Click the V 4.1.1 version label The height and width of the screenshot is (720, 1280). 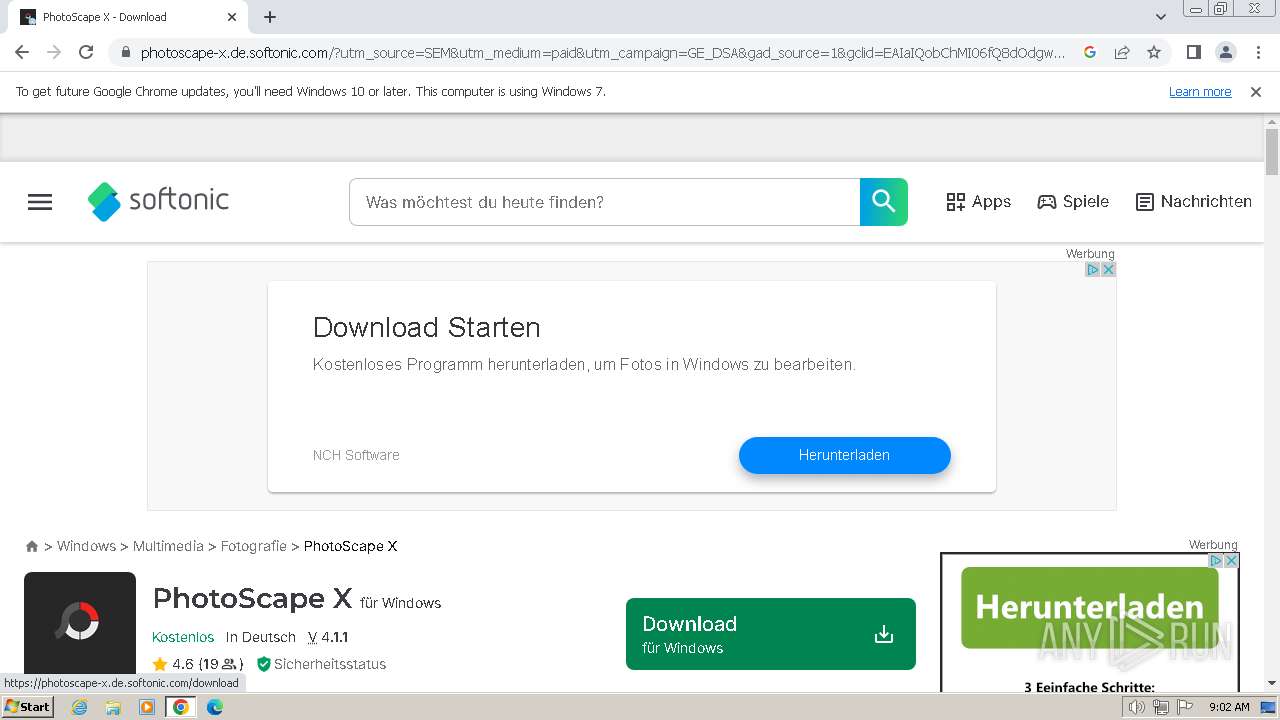point(328,637)
